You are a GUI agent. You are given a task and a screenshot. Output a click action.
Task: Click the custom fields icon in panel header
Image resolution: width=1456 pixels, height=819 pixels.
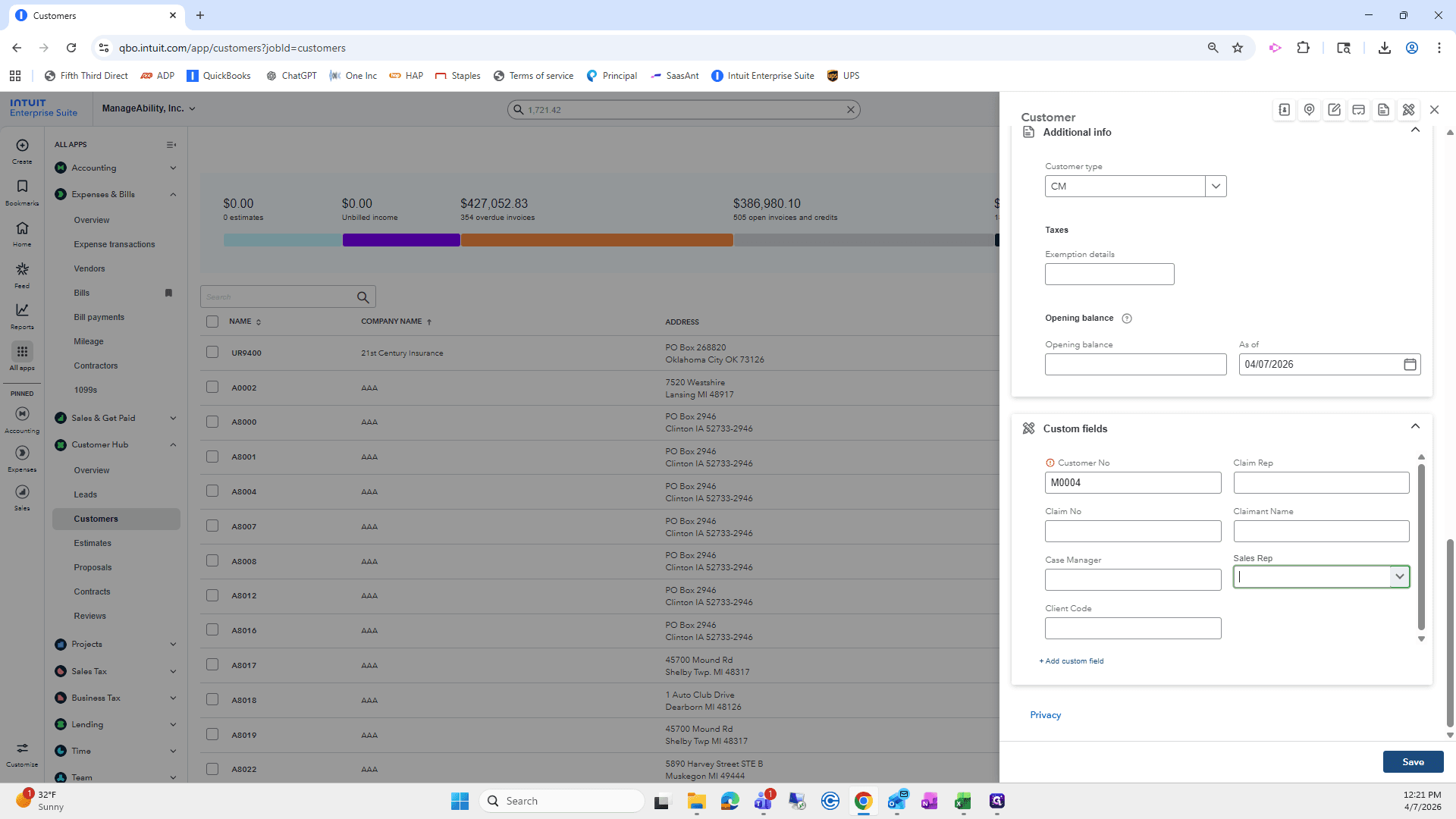pos(1408,110)
